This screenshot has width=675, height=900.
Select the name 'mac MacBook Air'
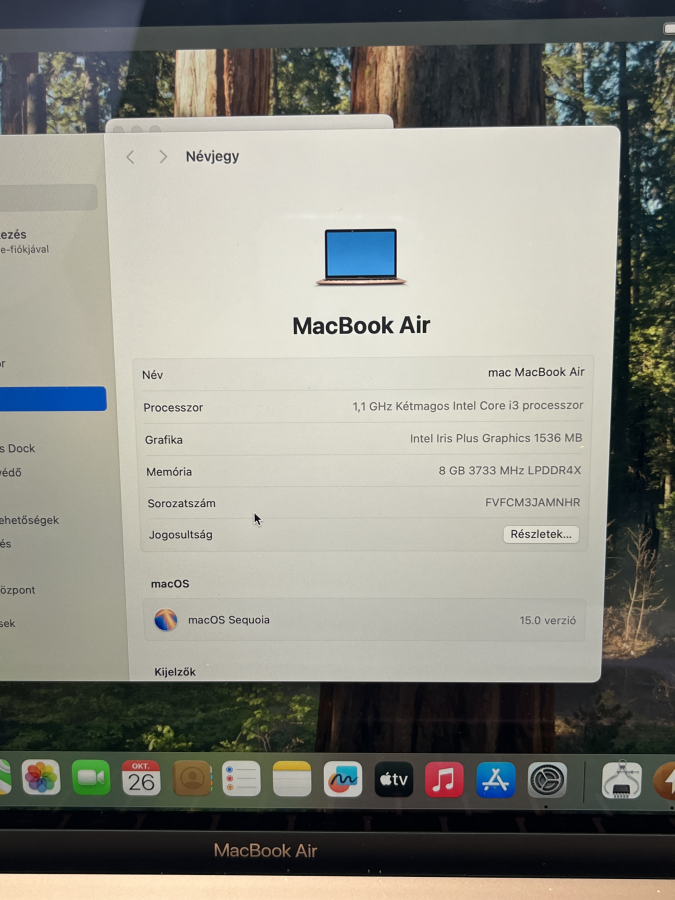(x=536, y=372)
